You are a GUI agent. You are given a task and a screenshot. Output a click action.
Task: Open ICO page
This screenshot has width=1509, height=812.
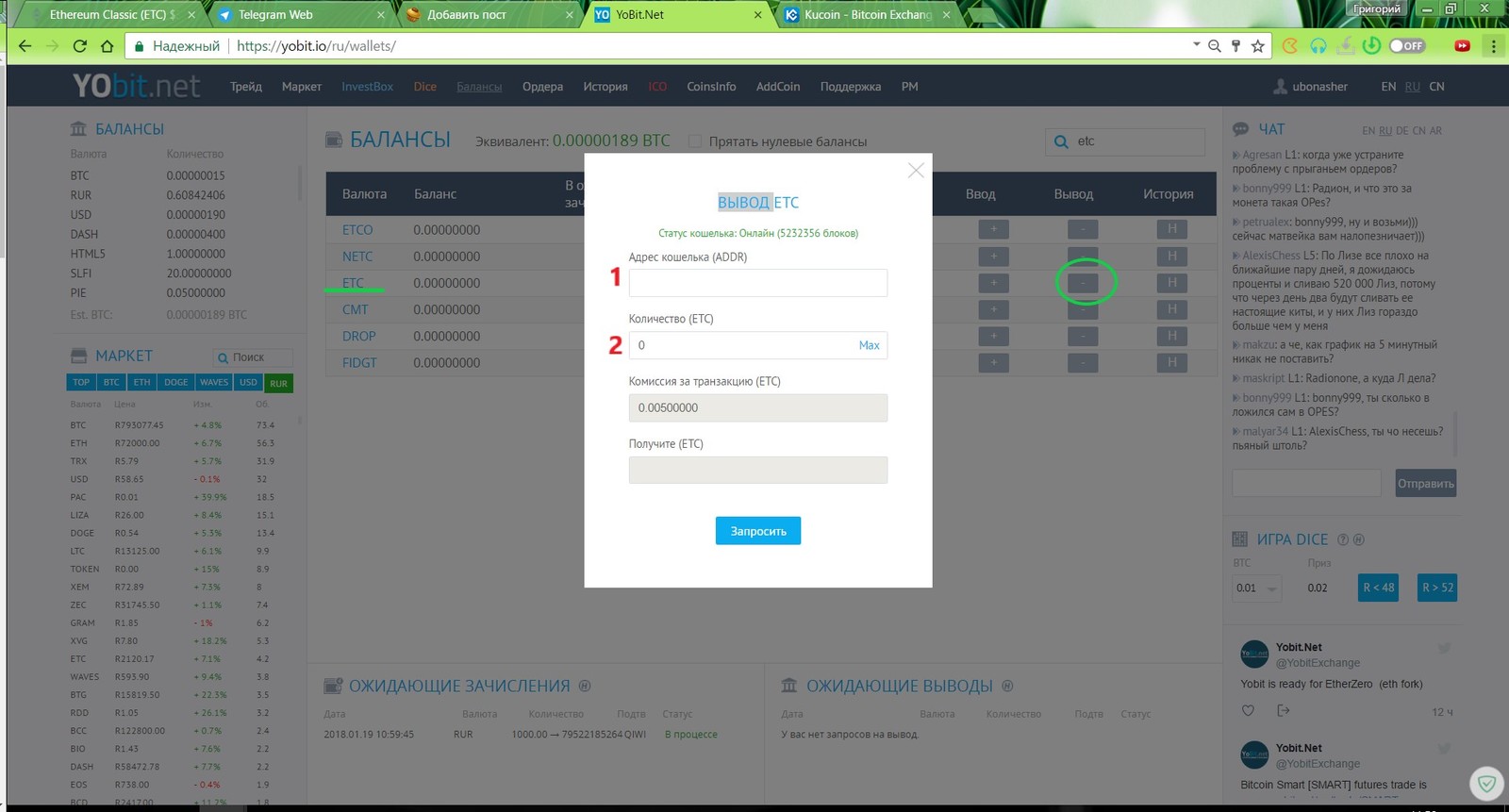point(657,86)
